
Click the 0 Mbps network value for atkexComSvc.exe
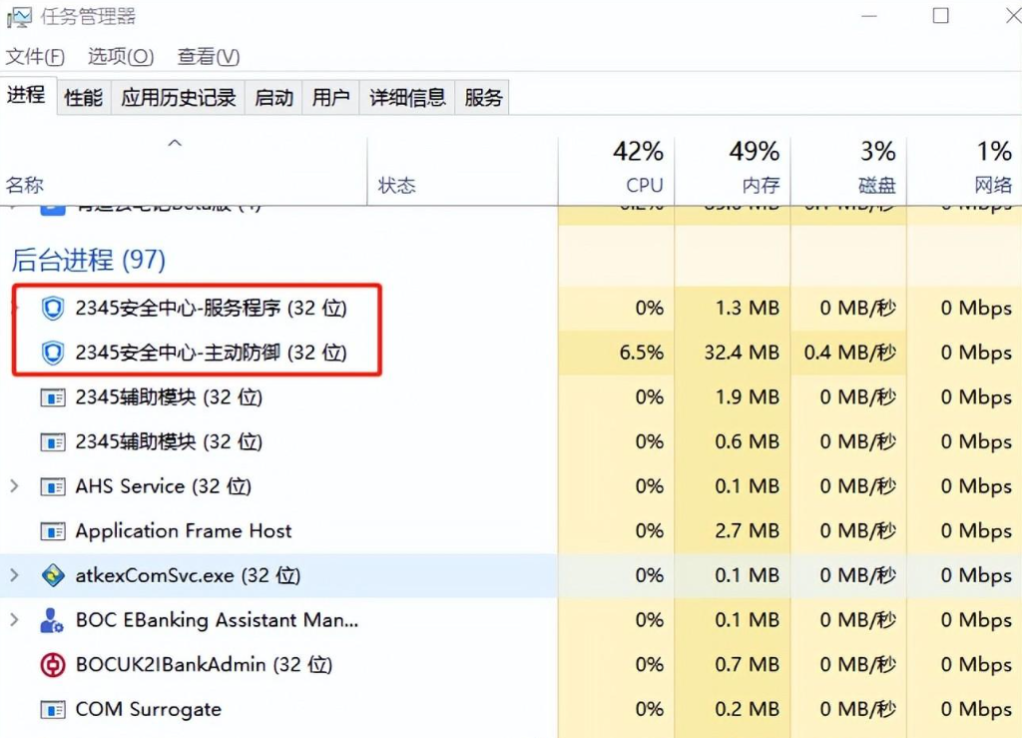tap(976, 575)
